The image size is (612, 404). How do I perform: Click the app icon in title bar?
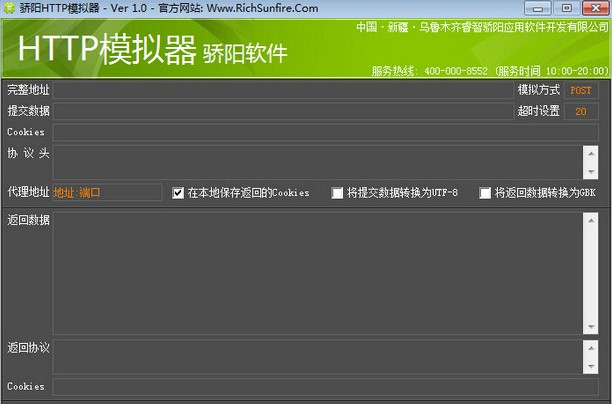[x=9, y=8]
